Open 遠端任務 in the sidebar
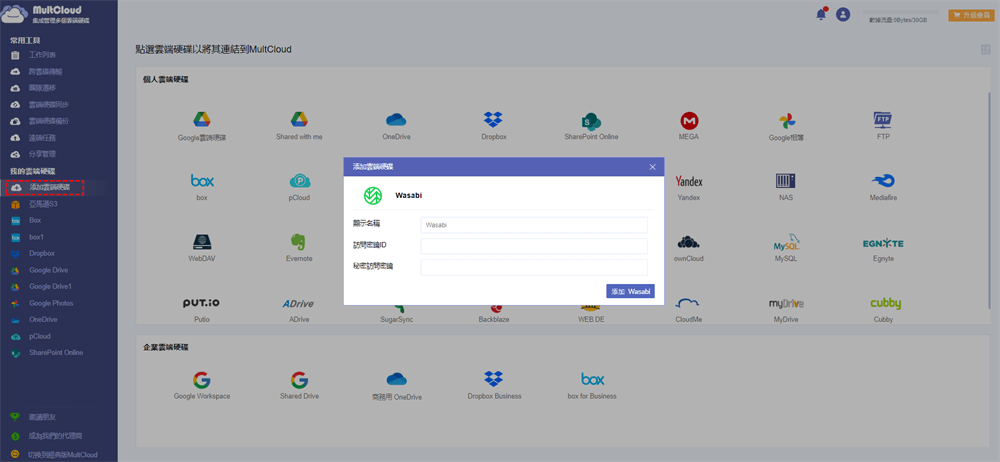Screen dimensions: 1000x462 41,138
